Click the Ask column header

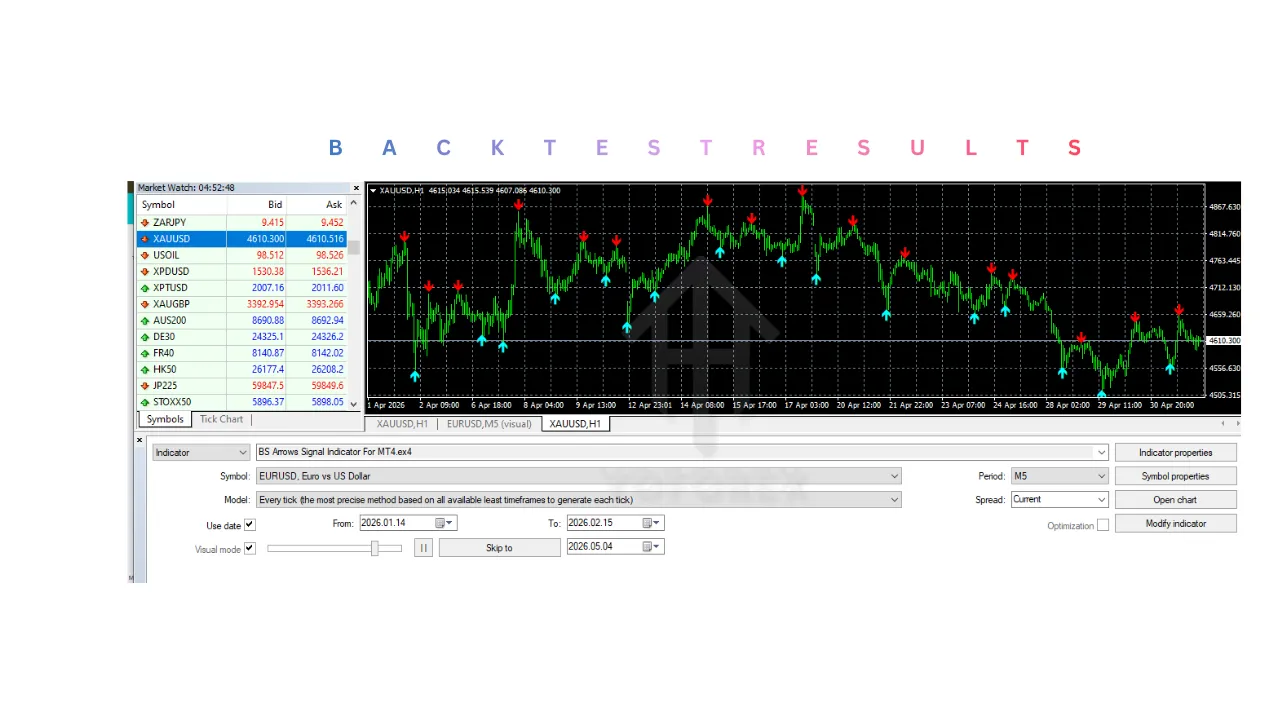pyautogui.click(x=317, y=205)
